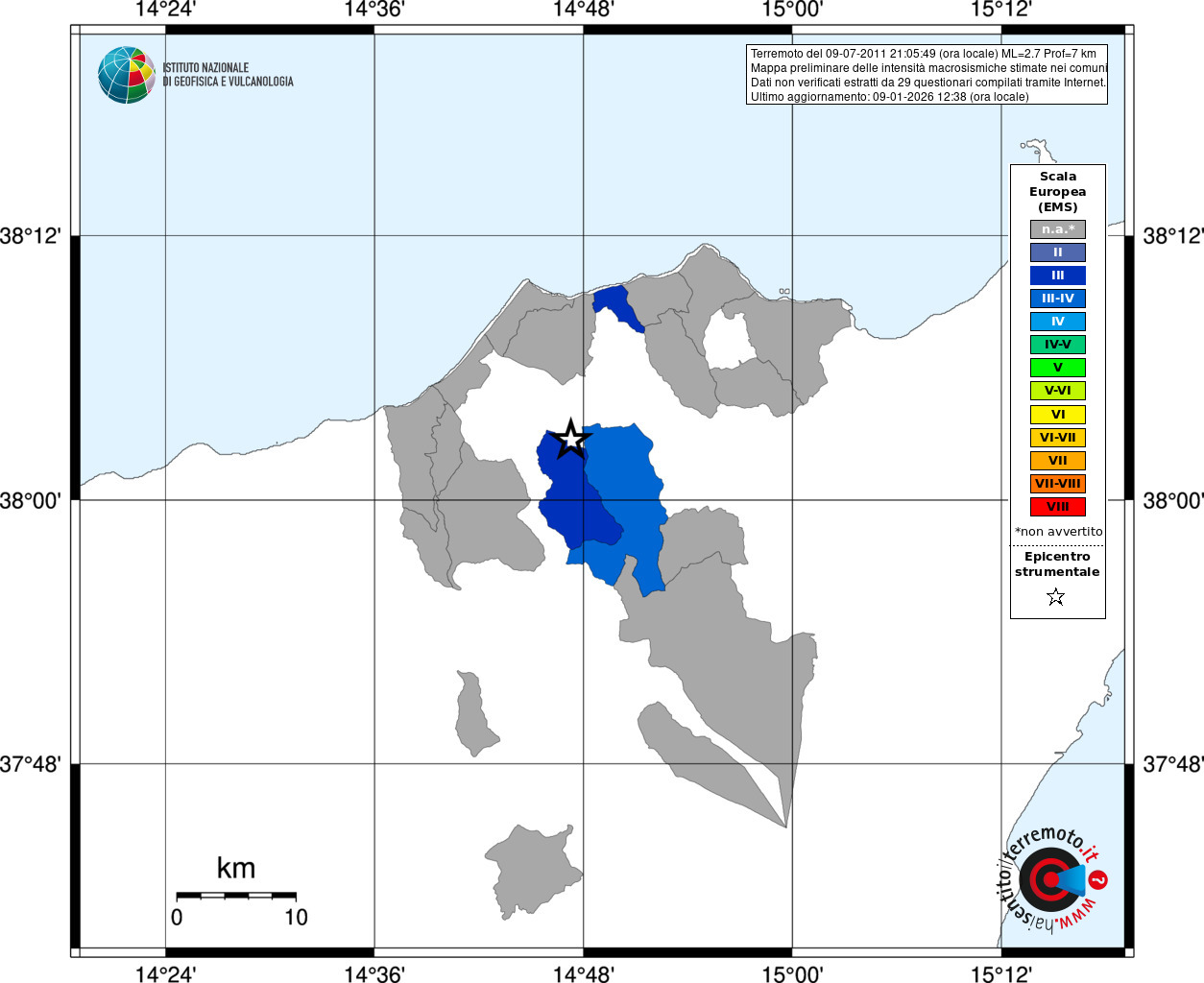Click the earthquake info header text box
Screen dimensions: 1204x983
click(x=927, y=75)
